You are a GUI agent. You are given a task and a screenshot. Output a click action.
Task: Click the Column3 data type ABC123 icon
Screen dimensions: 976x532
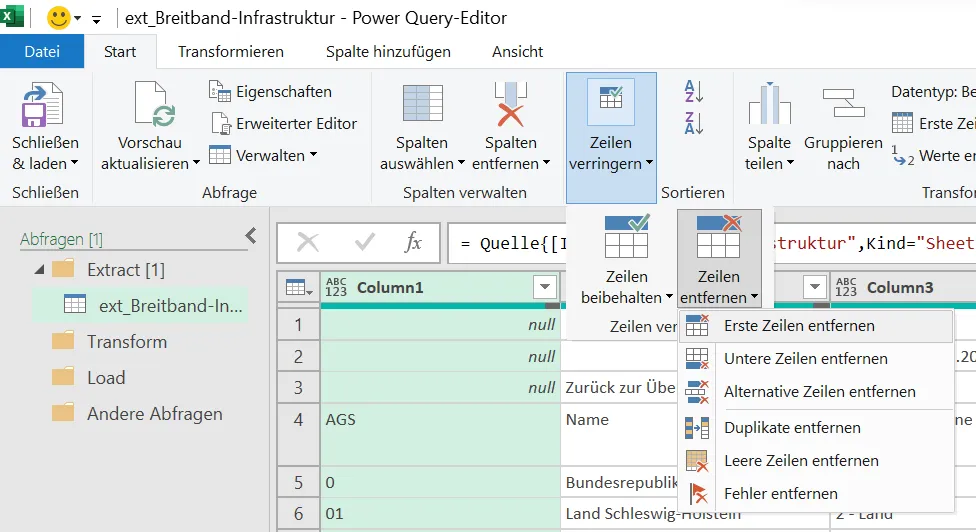pos(846,287)
